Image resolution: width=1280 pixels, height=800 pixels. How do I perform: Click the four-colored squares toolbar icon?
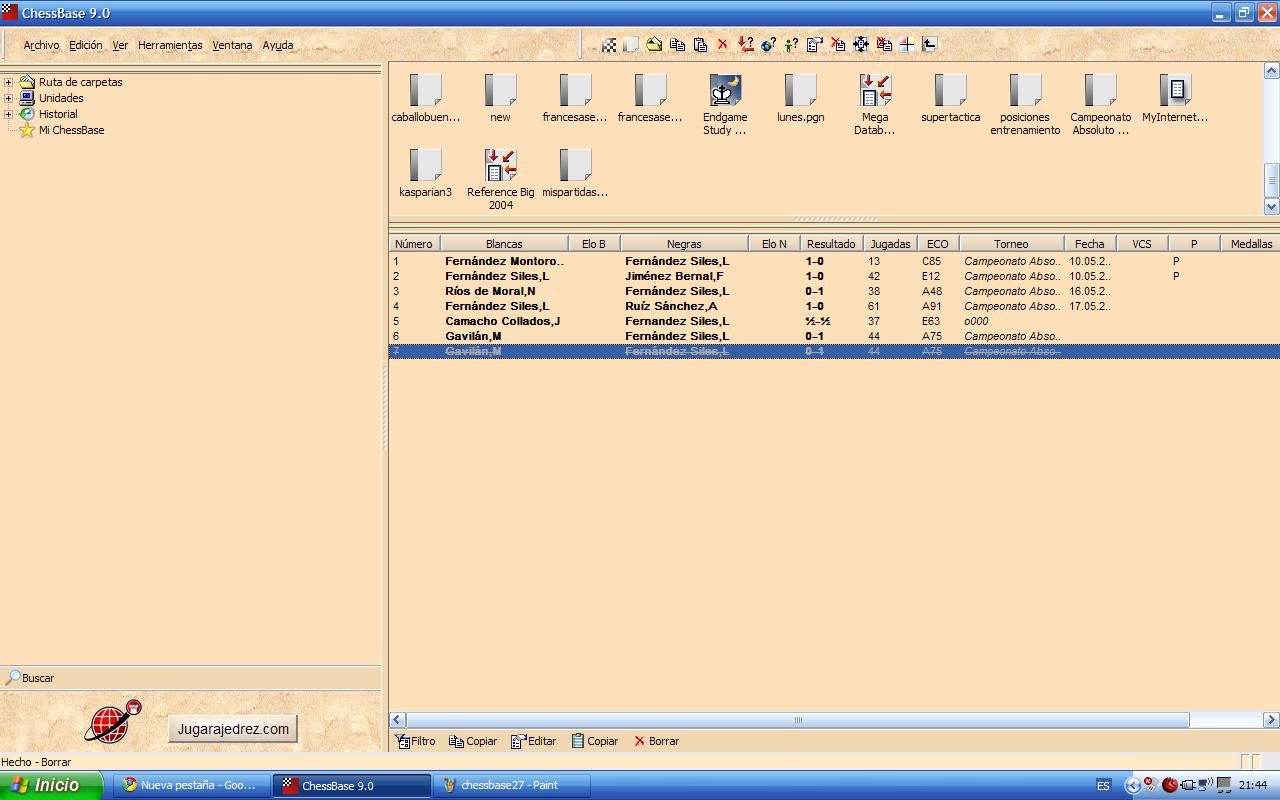click(906, 45)
